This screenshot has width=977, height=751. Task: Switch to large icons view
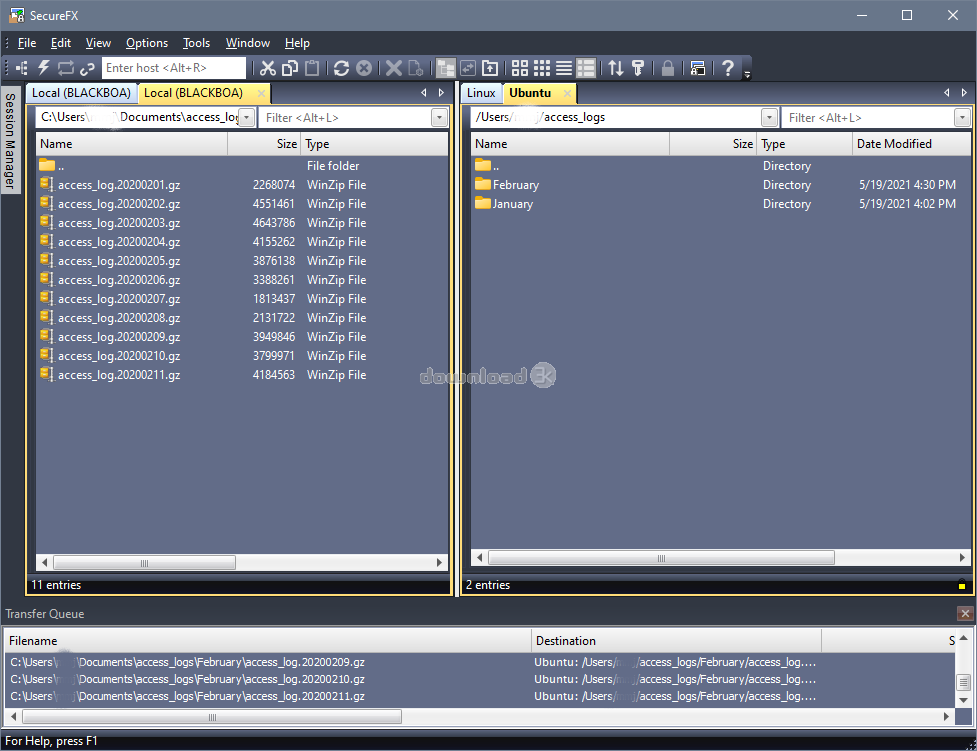[x=520, y=68]
